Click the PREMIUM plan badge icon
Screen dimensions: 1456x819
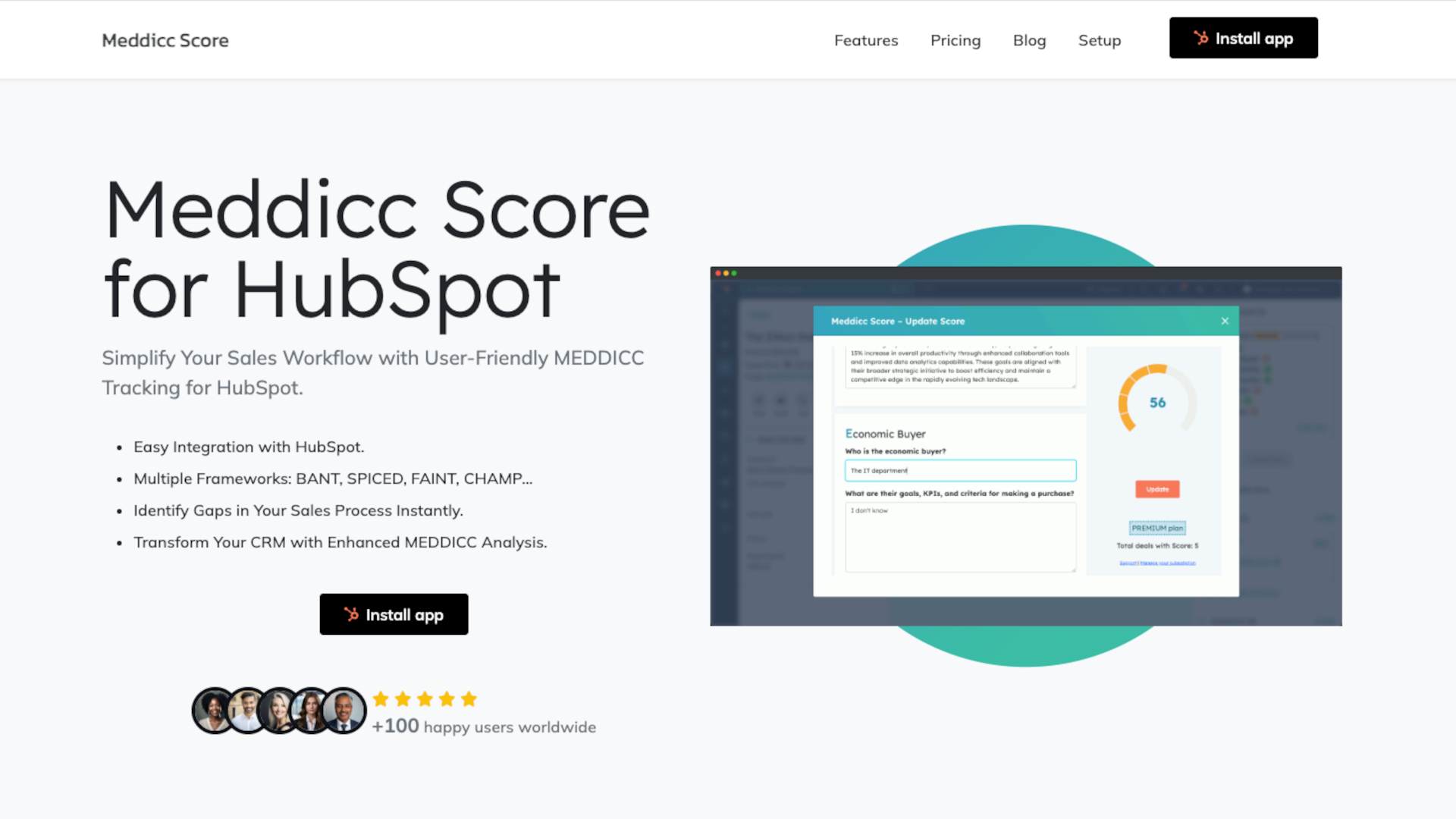click(1157, 527)
